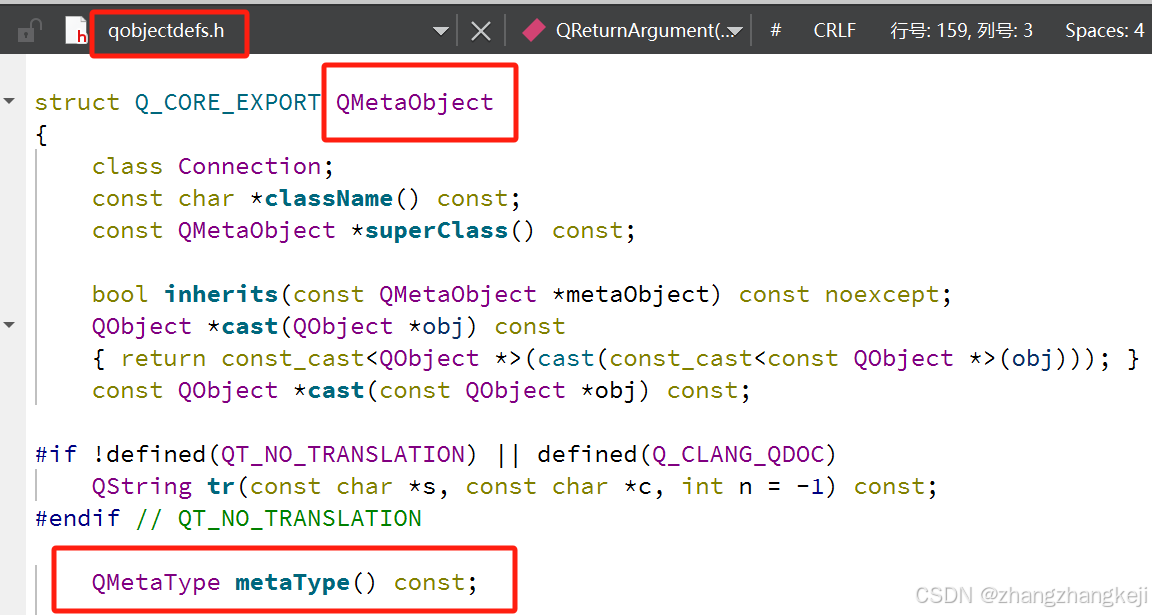The height and width of the screenshot is (615, 1152).
Task: Change the CRLF line ending setting
Action: (834, 31)
